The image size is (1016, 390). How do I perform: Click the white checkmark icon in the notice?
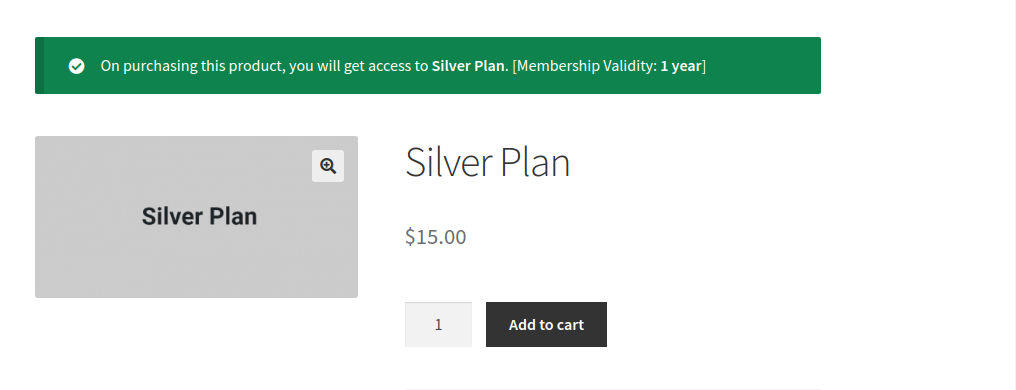tap(76, 66)
